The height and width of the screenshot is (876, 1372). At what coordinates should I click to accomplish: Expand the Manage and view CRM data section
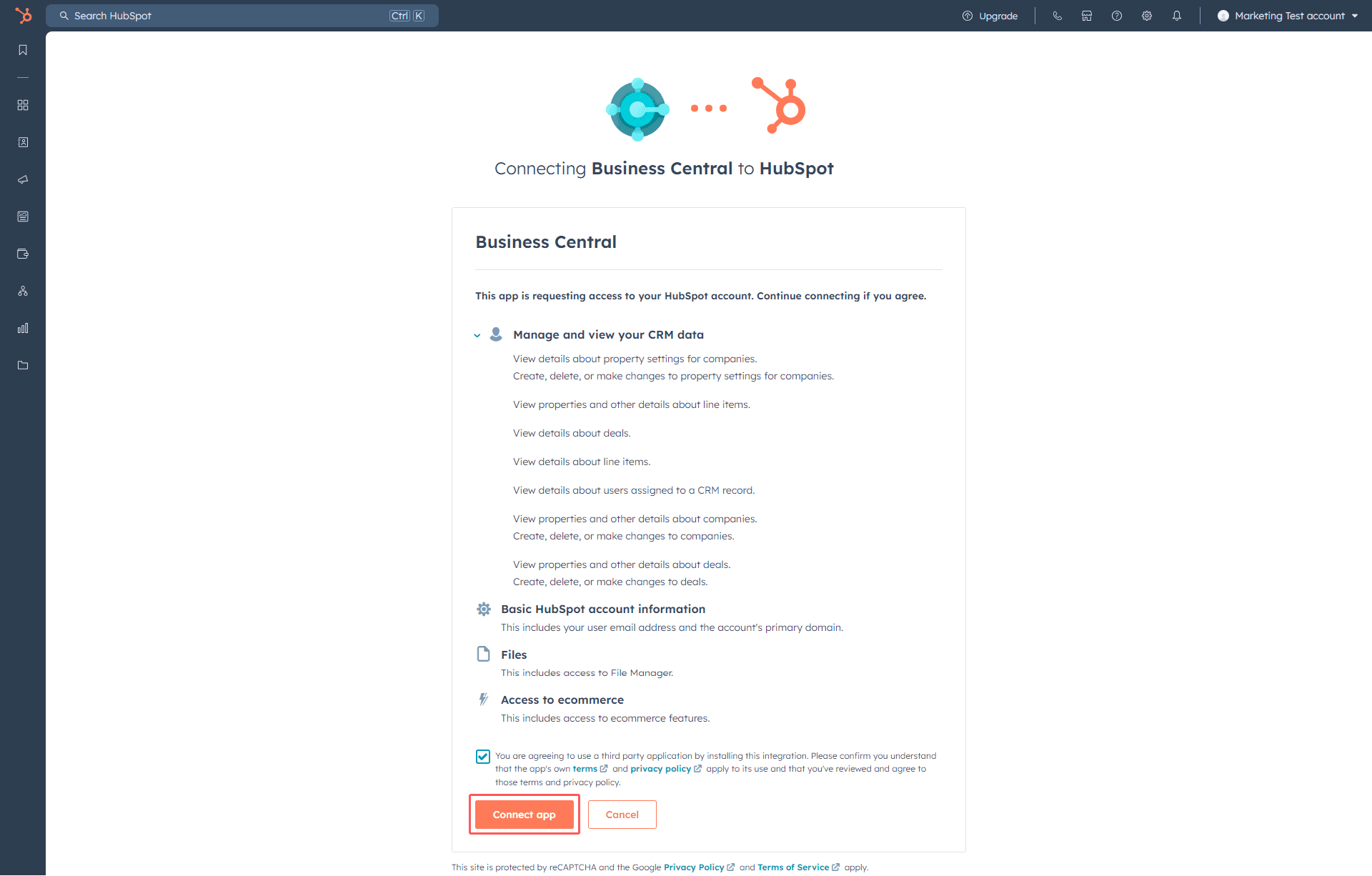478,335
